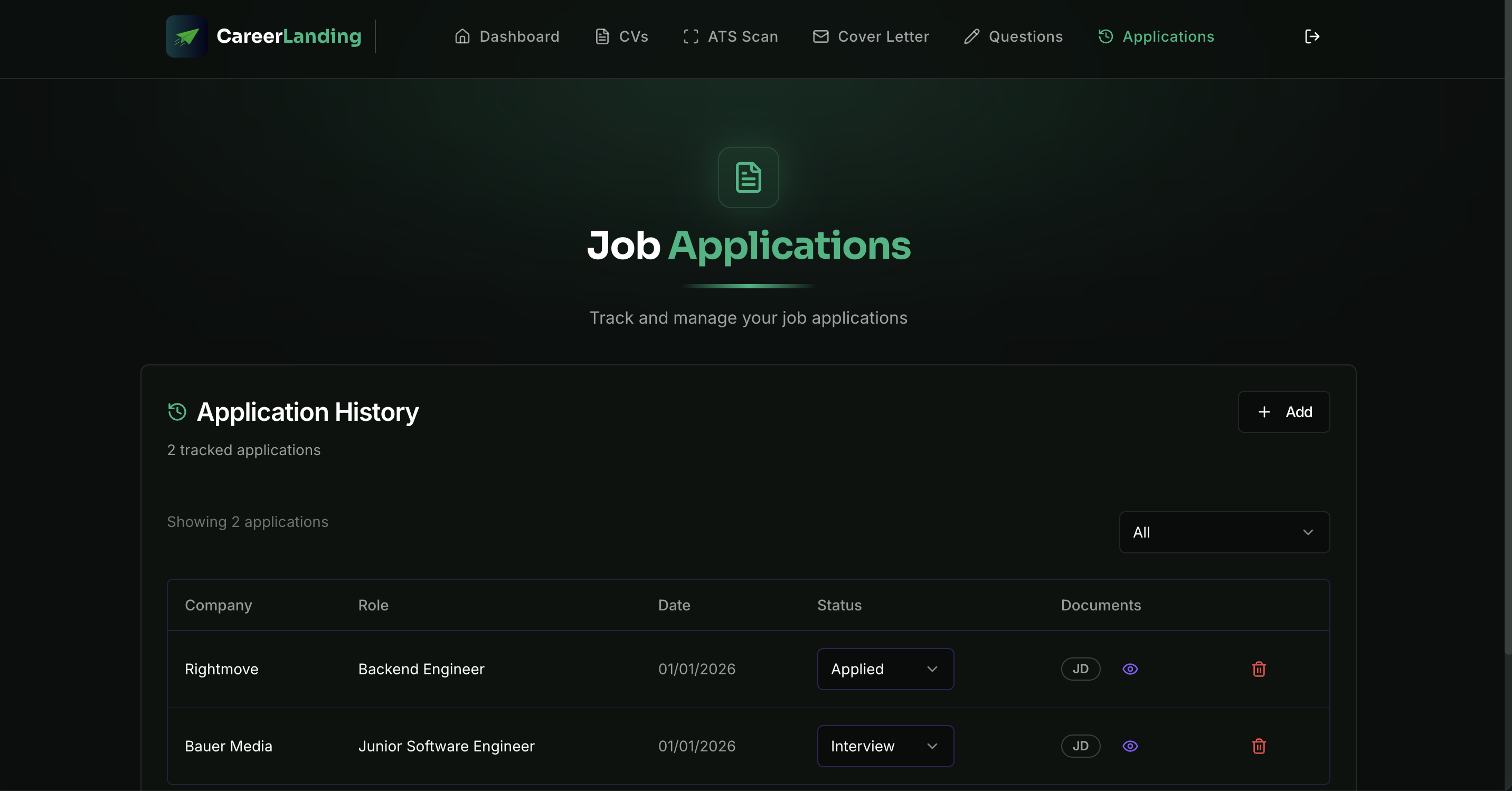1512x791 pixels.
Task: Delete the Rightmove application via trash icon
Action: [1259, 669]
